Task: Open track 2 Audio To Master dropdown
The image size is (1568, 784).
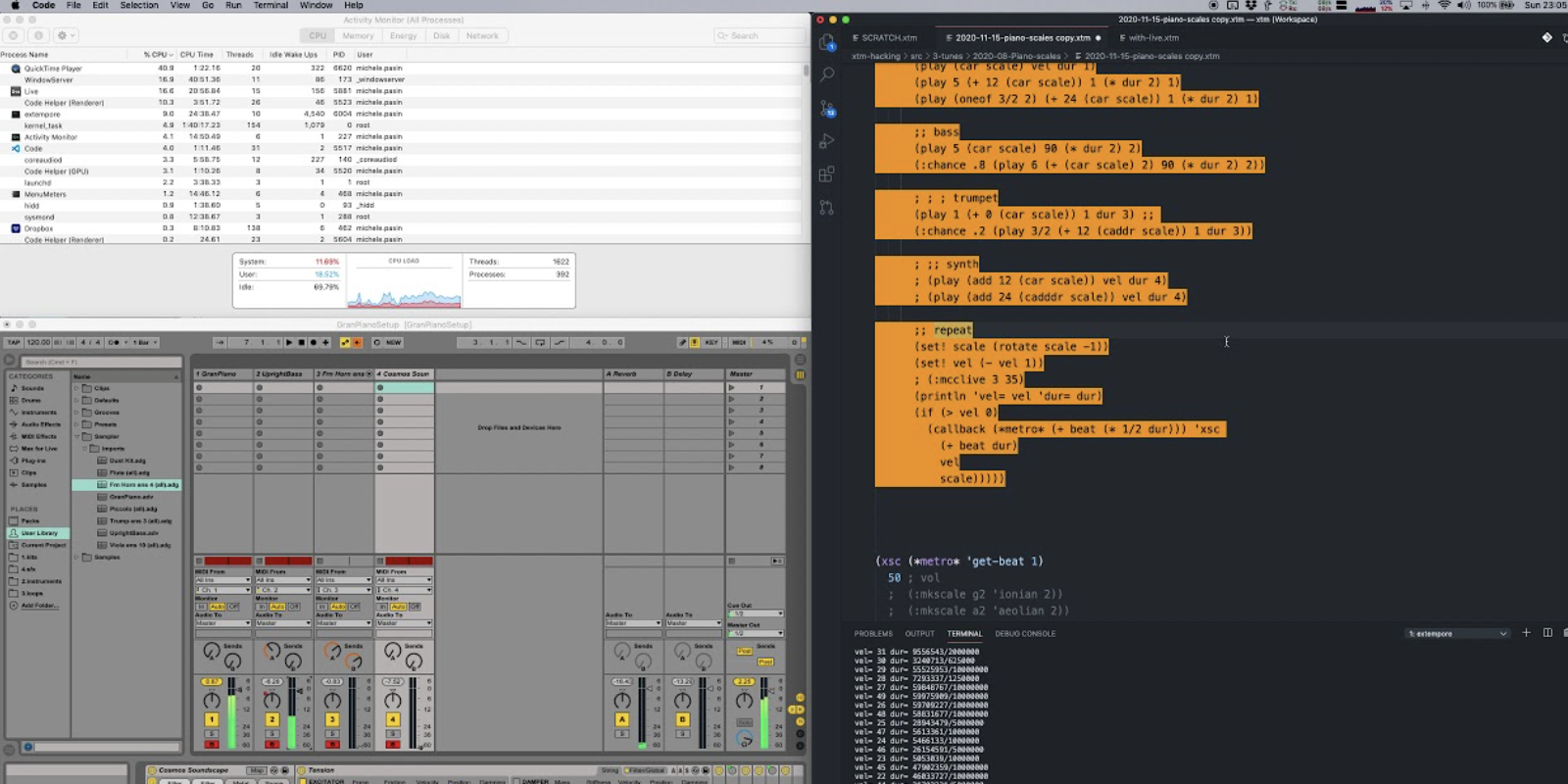Action: (x=283, y=622)
